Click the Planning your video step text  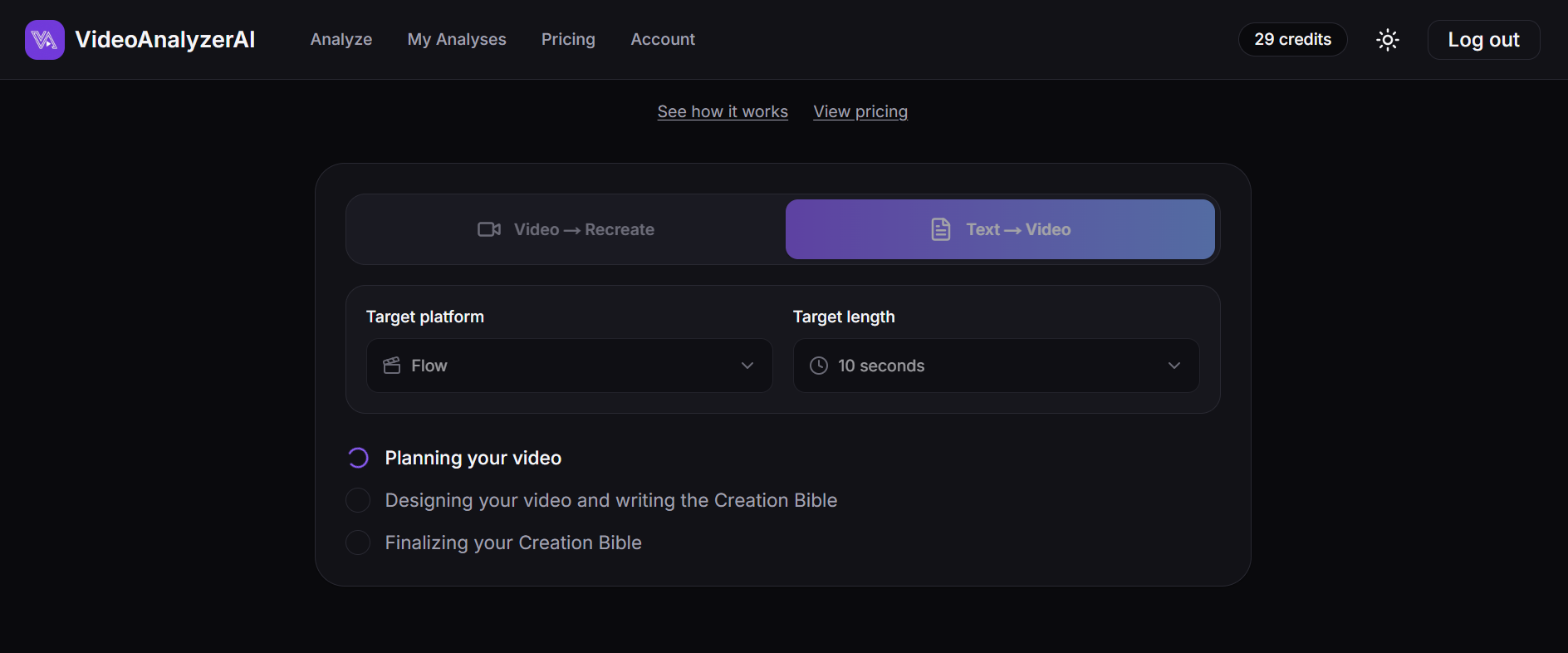point(473,458)
